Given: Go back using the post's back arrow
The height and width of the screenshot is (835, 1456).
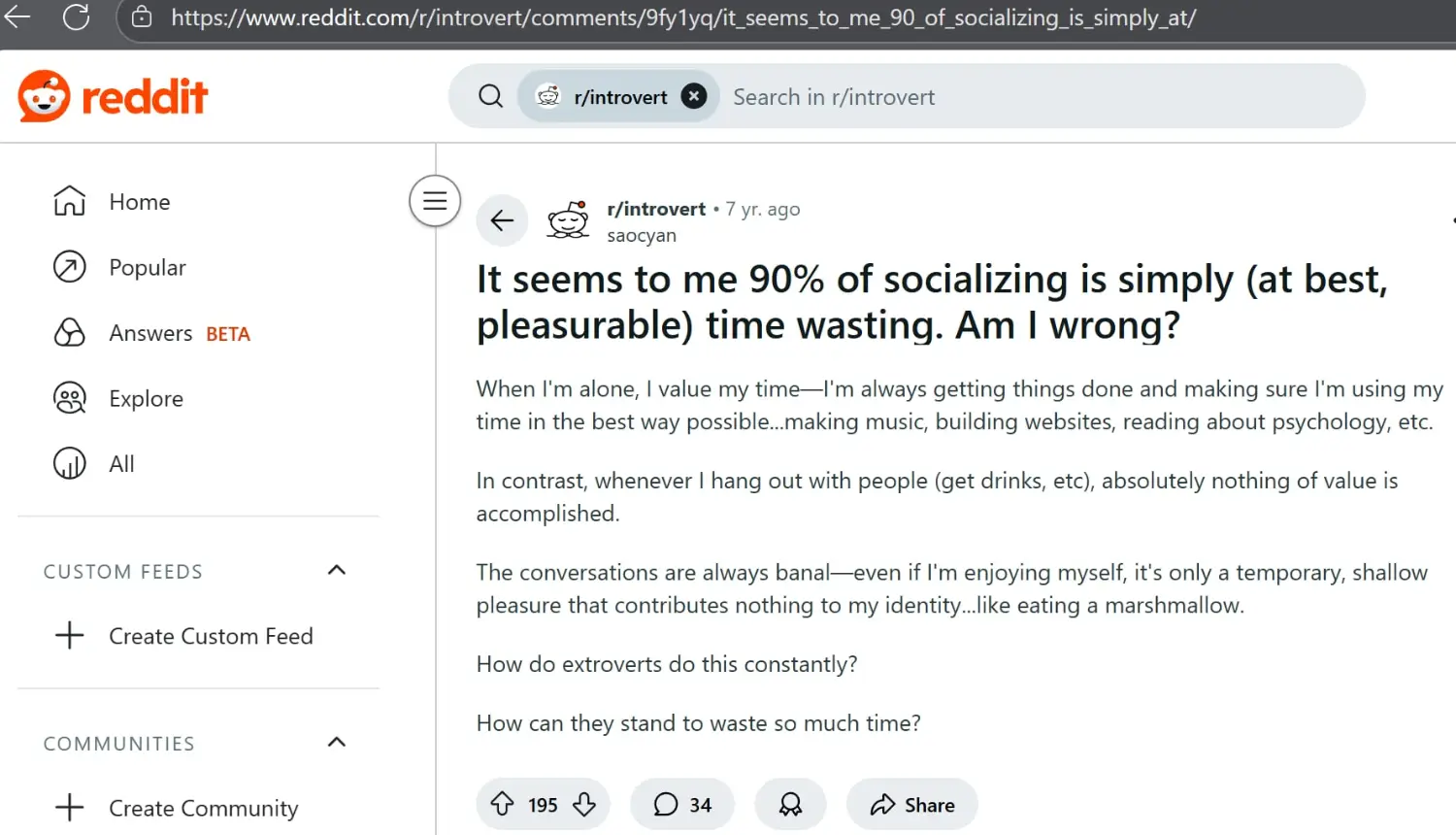Looking at the screenshot, I should pyautogui.click(x=502, y=220).
